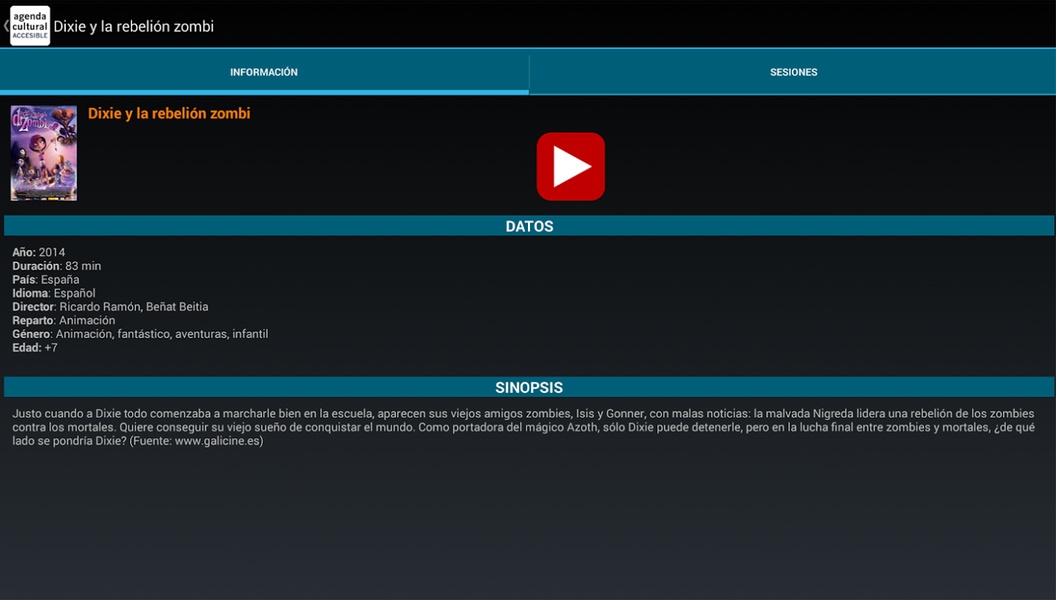
Task: Tap synopsis paragraph starting "Justo cuando a Dixie"
Action: (x=523, y=427)
